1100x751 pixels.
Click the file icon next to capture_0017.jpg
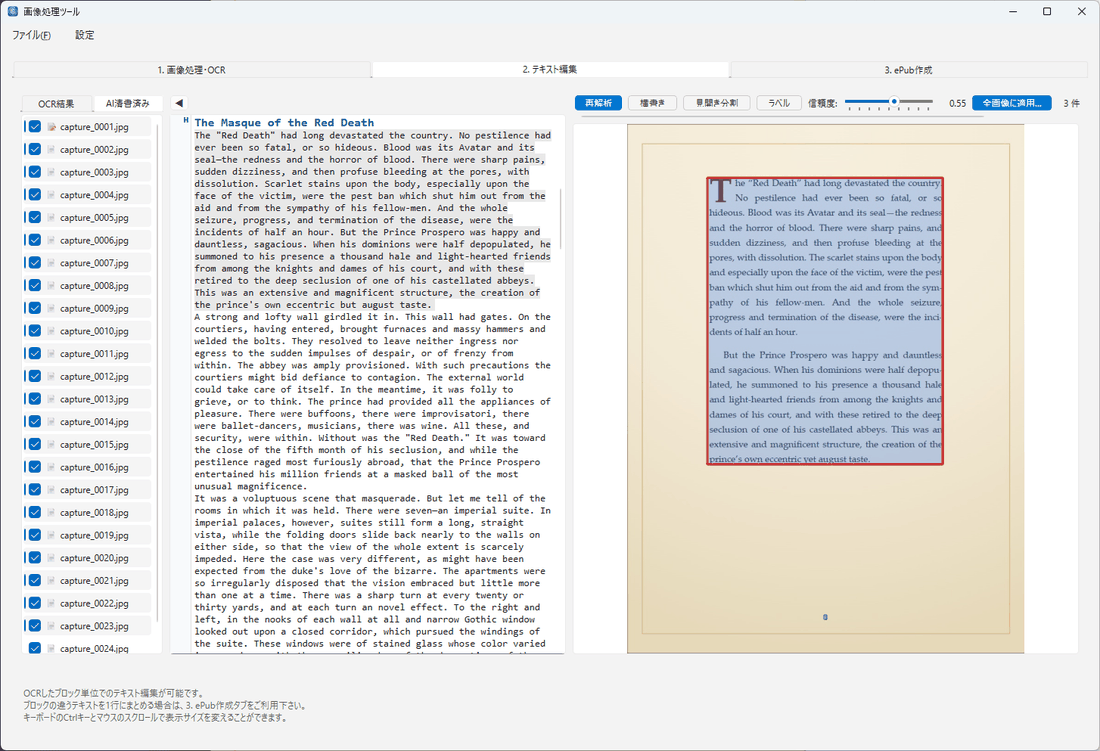coord(51,489)
